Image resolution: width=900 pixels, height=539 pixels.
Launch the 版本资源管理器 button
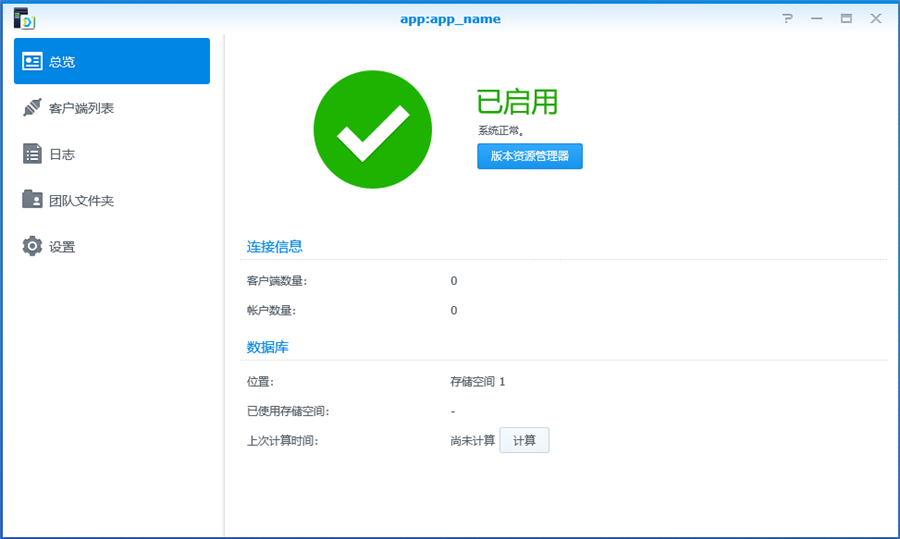point(529,156)
